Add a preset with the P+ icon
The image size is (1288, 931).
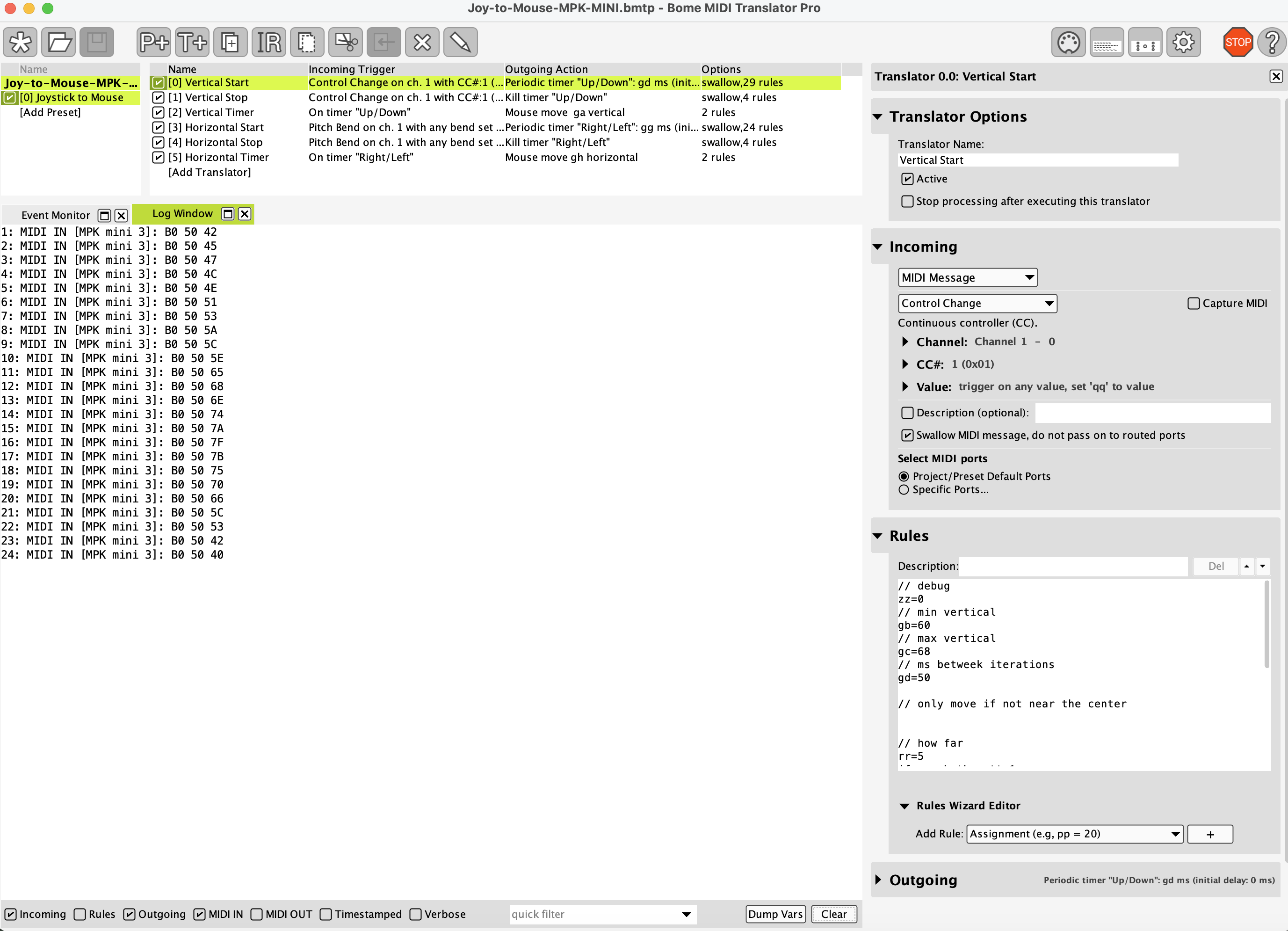point(154,43)
